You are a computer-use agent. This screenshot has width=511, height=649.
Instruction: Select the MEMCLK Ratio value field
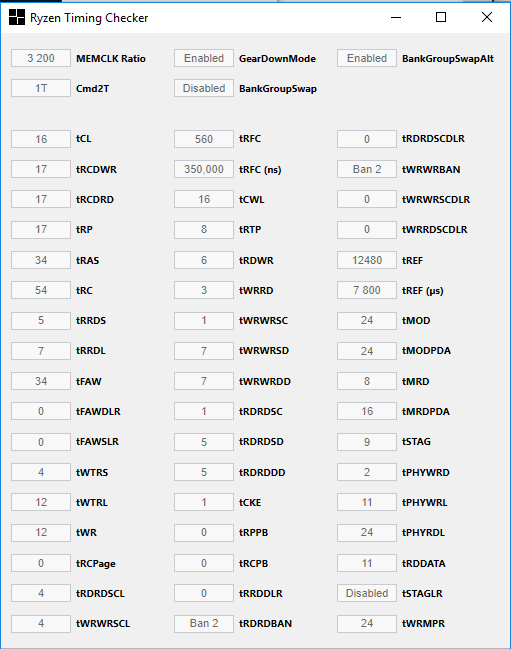(41, 58)
